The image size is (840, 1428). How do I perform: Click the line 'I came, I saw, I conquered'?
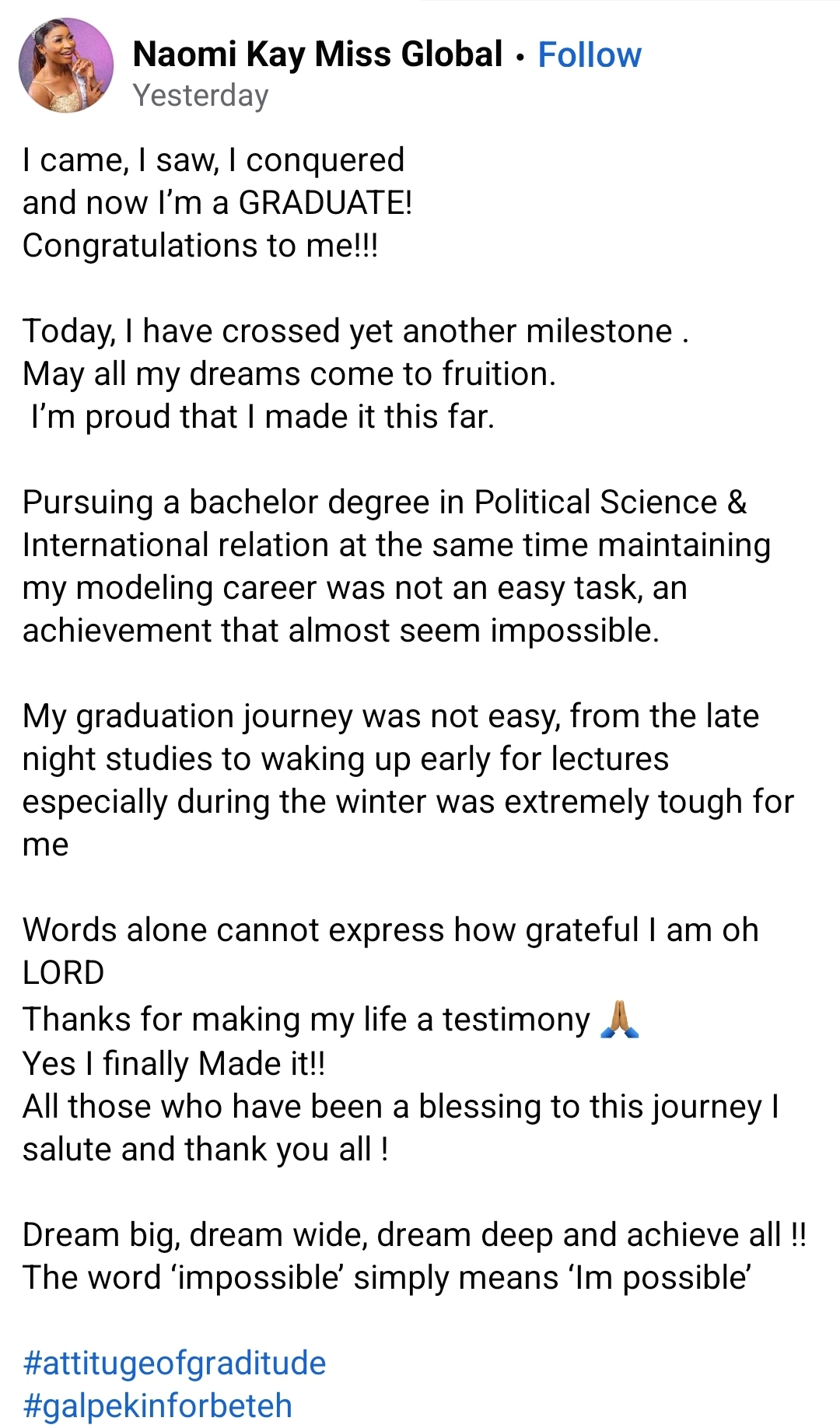coord(213,160)
